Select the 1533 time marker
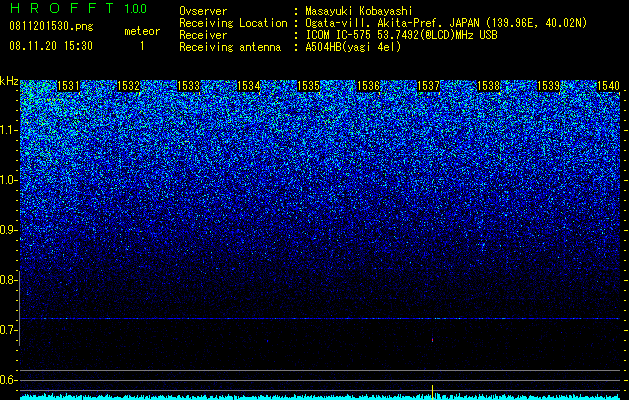Screen dimensions: 629x400 tap(189, 86)
